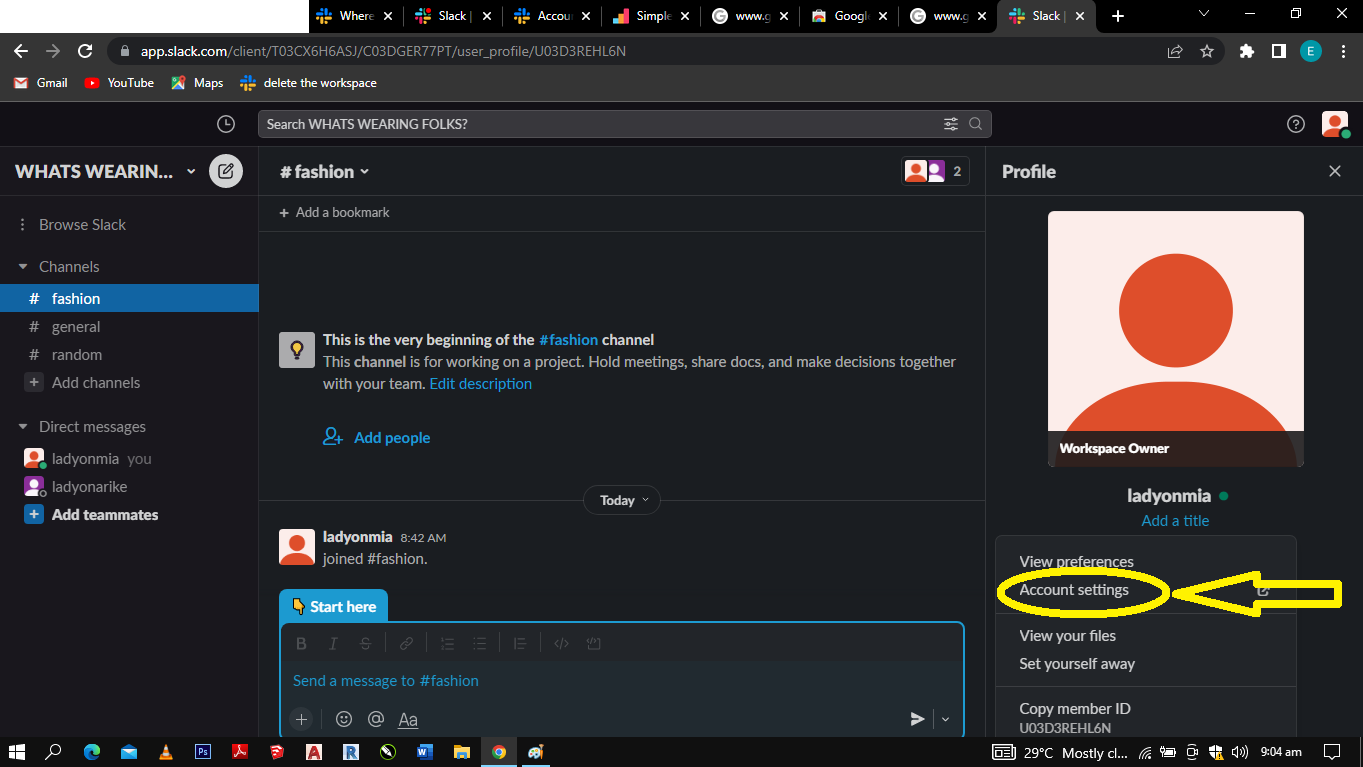Open the Slack help question mark icon
1363x767 pixels.
1296,124
